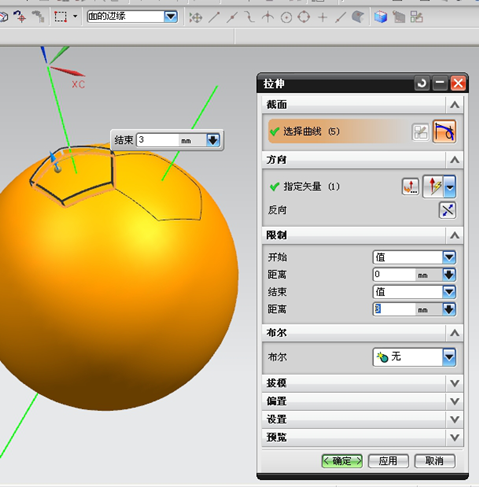479x487 pixels.
Task: Click the 应用 button
Action: [x=388, y=461]
